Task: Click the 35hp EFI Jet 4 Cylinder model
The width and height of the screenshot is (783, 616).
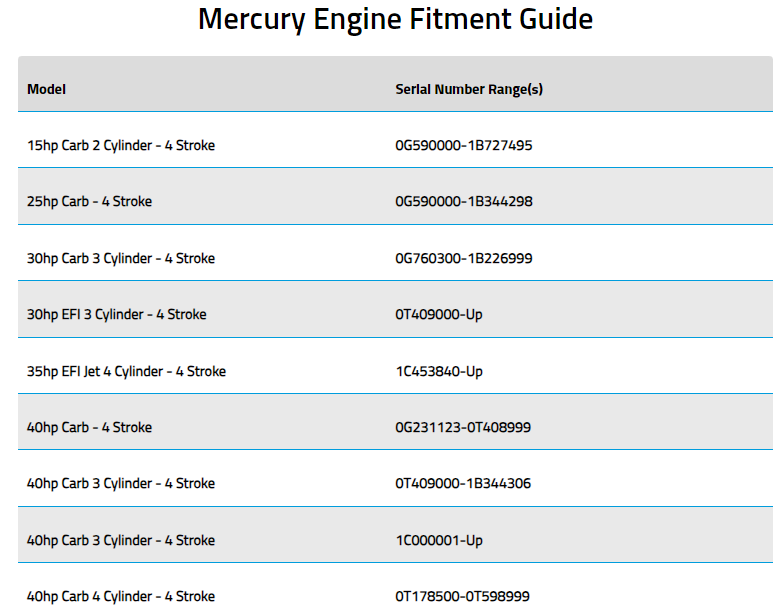Action: pos(126,371)
